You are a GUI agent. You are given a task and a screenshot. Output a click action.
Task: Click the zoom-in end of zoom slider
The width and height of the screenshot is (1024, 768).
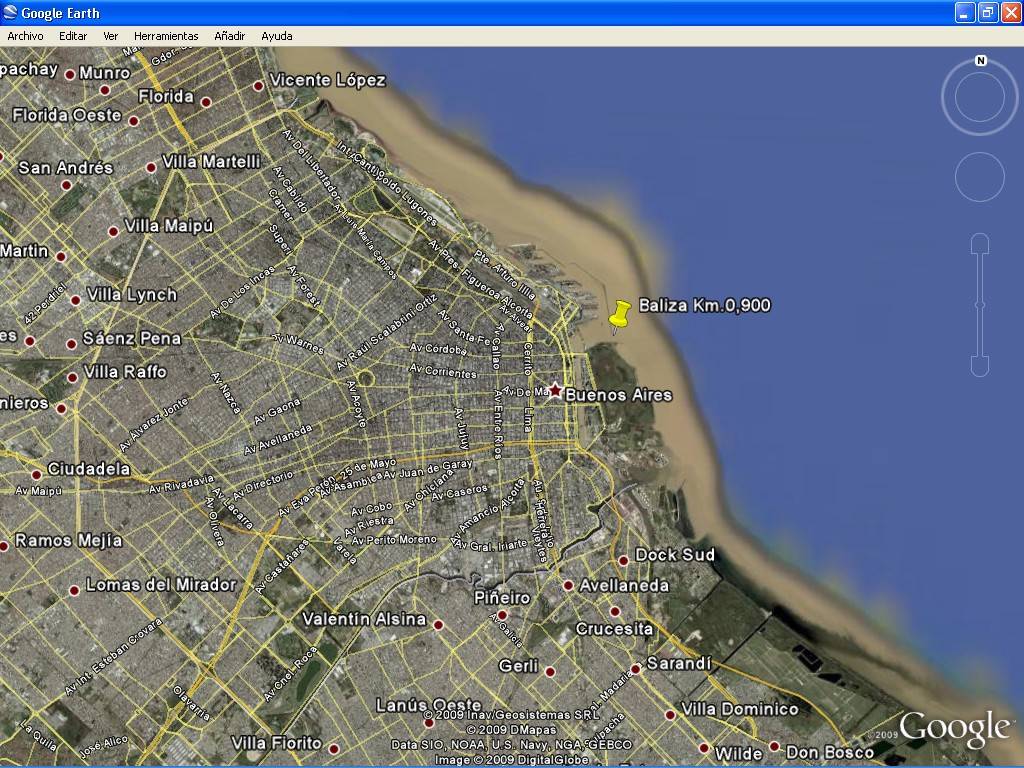pos(980,244)
